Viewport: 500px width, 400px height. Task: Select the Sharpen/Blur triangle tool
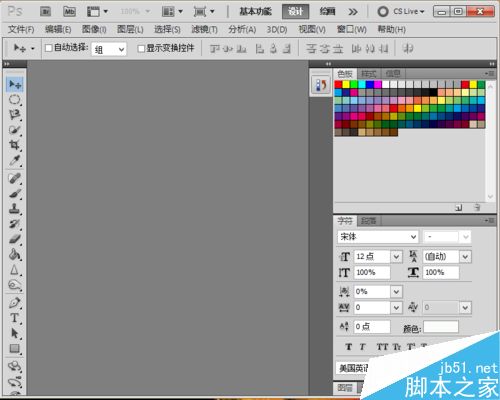15,270
